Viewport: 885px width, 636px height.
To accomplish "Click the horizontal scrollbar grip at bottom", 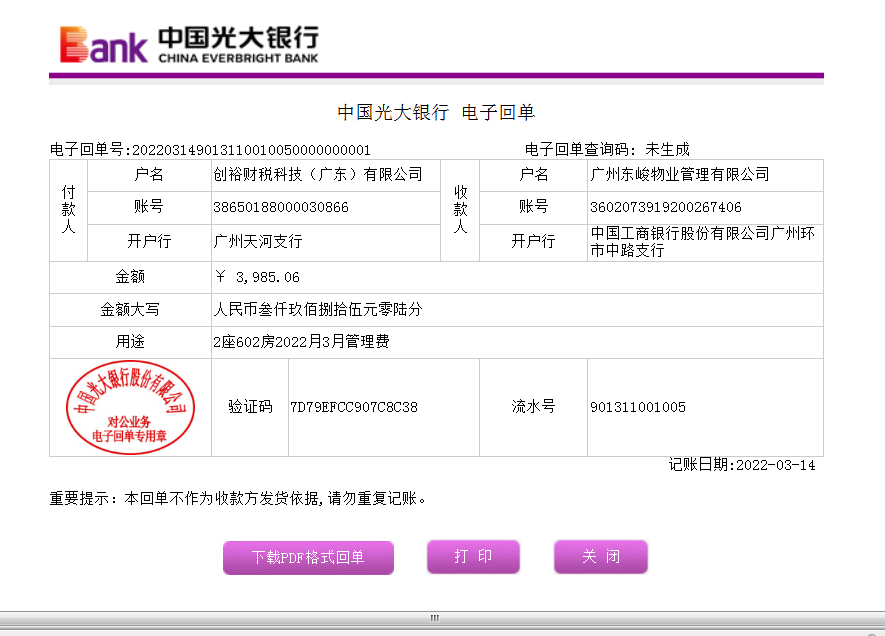I will tap(435, 618).
